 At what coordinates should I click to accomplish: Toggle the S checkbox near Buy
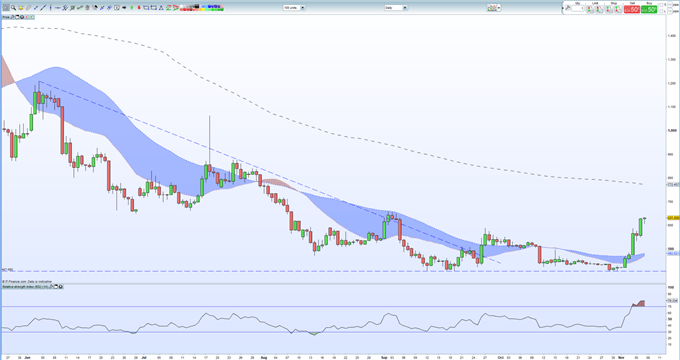(x=661, y=5)
